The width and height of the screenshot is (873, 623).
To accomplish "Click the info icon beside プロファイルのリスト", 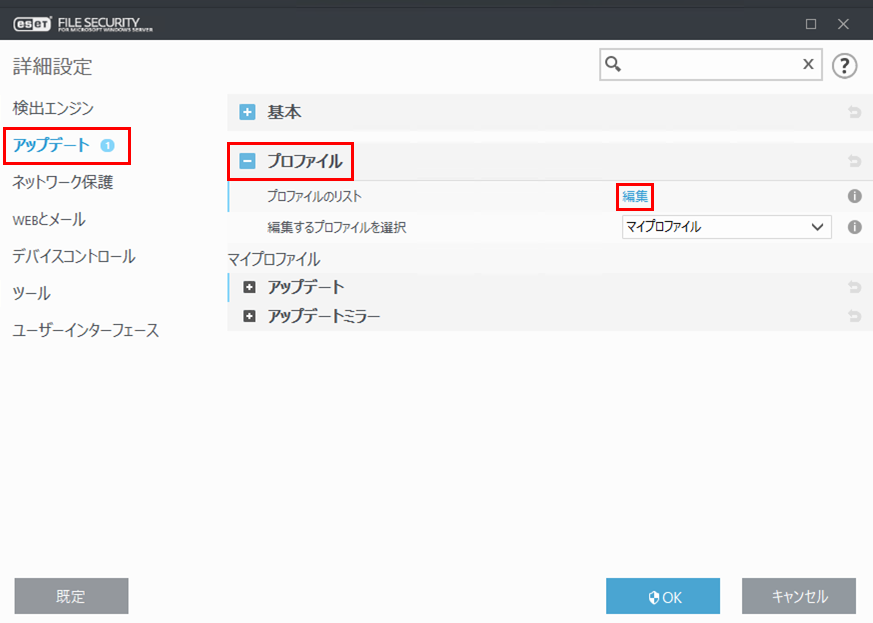I will click(x=855, y=197).
